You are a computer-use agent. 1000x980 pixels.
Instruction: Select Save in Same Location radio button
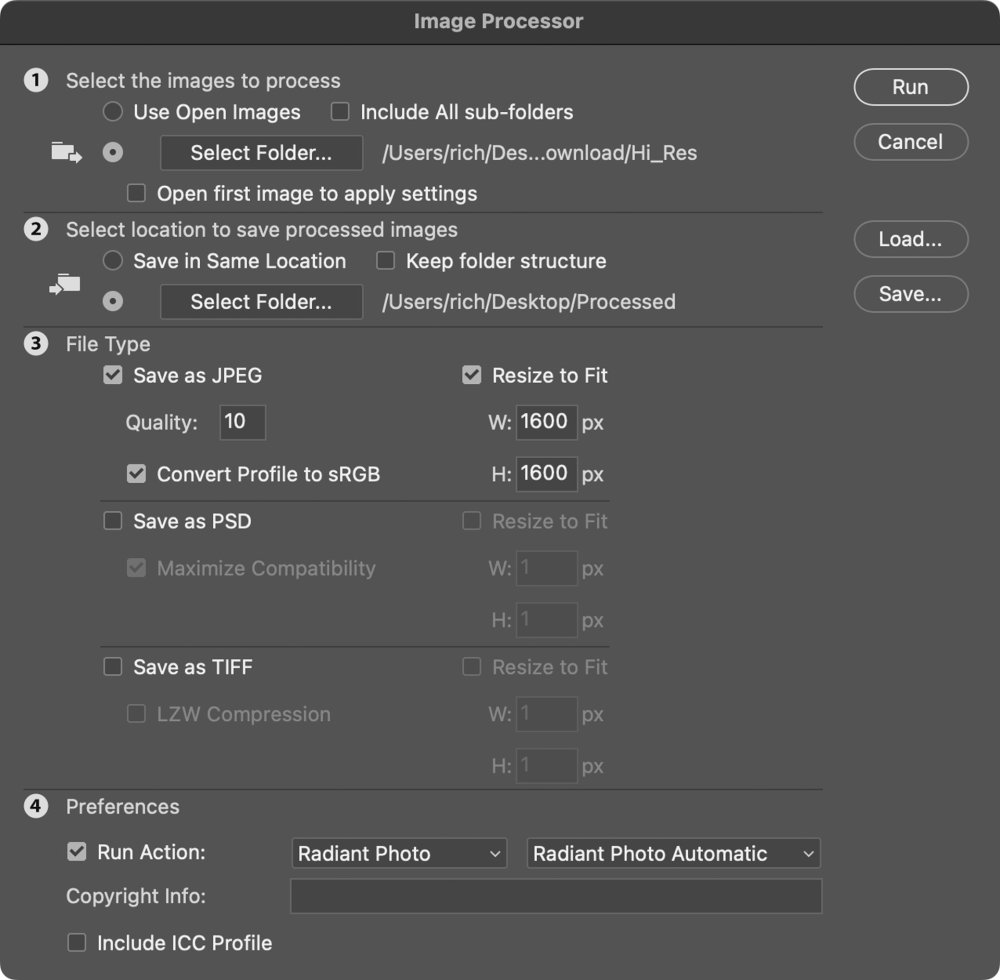click(113, 261)
